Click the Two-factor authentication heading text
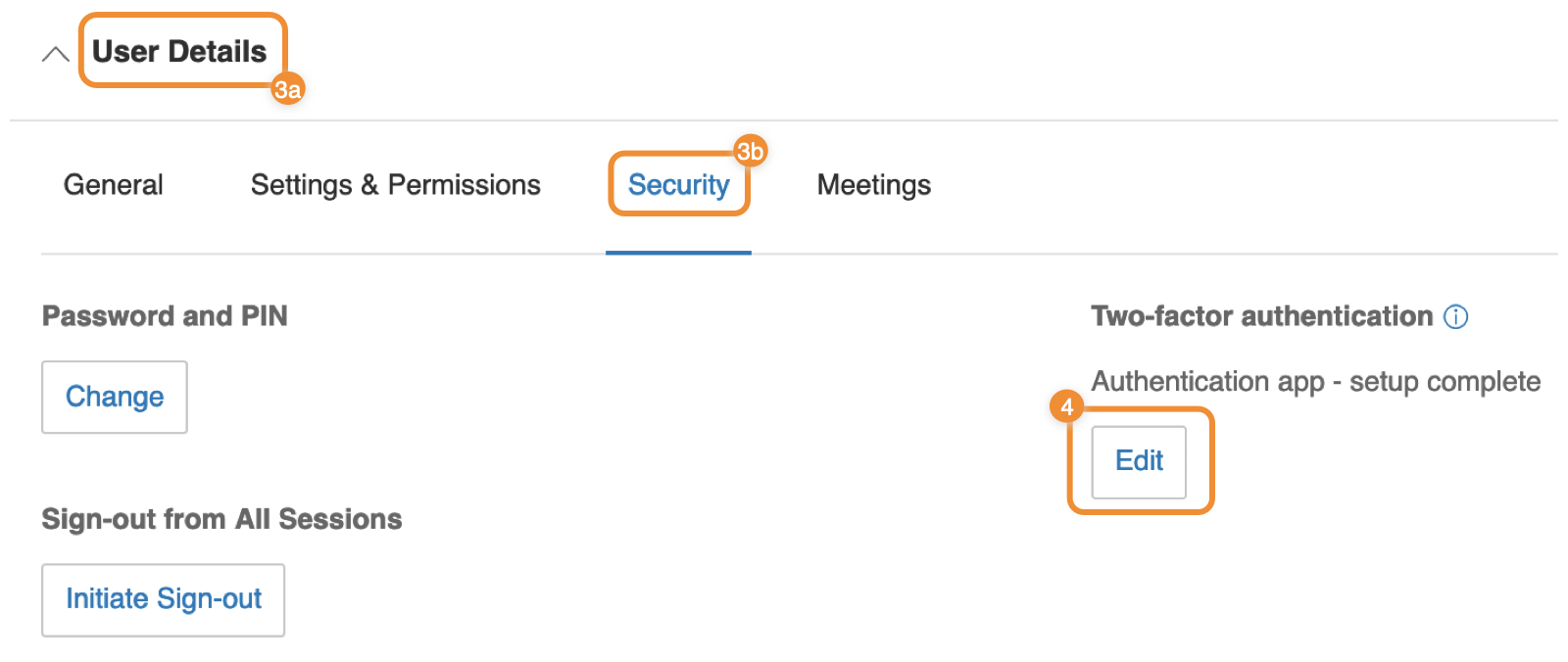The width and height of the screenshot is (1568, 662). pyautogui.click(x=1262, y=315)
